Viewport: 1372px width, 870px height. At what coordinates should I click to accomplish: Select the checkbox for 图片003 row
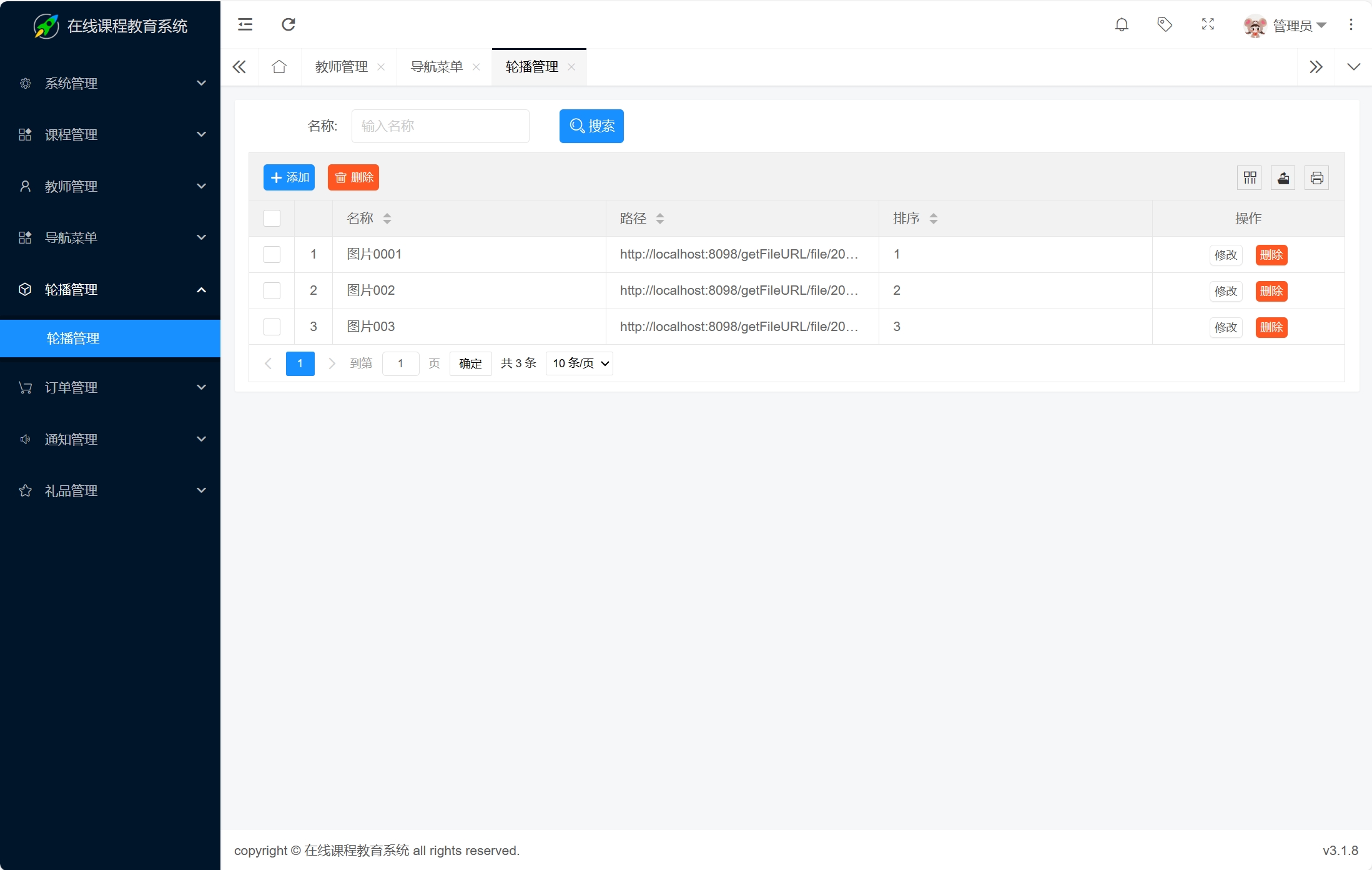(x=272, y=327)
